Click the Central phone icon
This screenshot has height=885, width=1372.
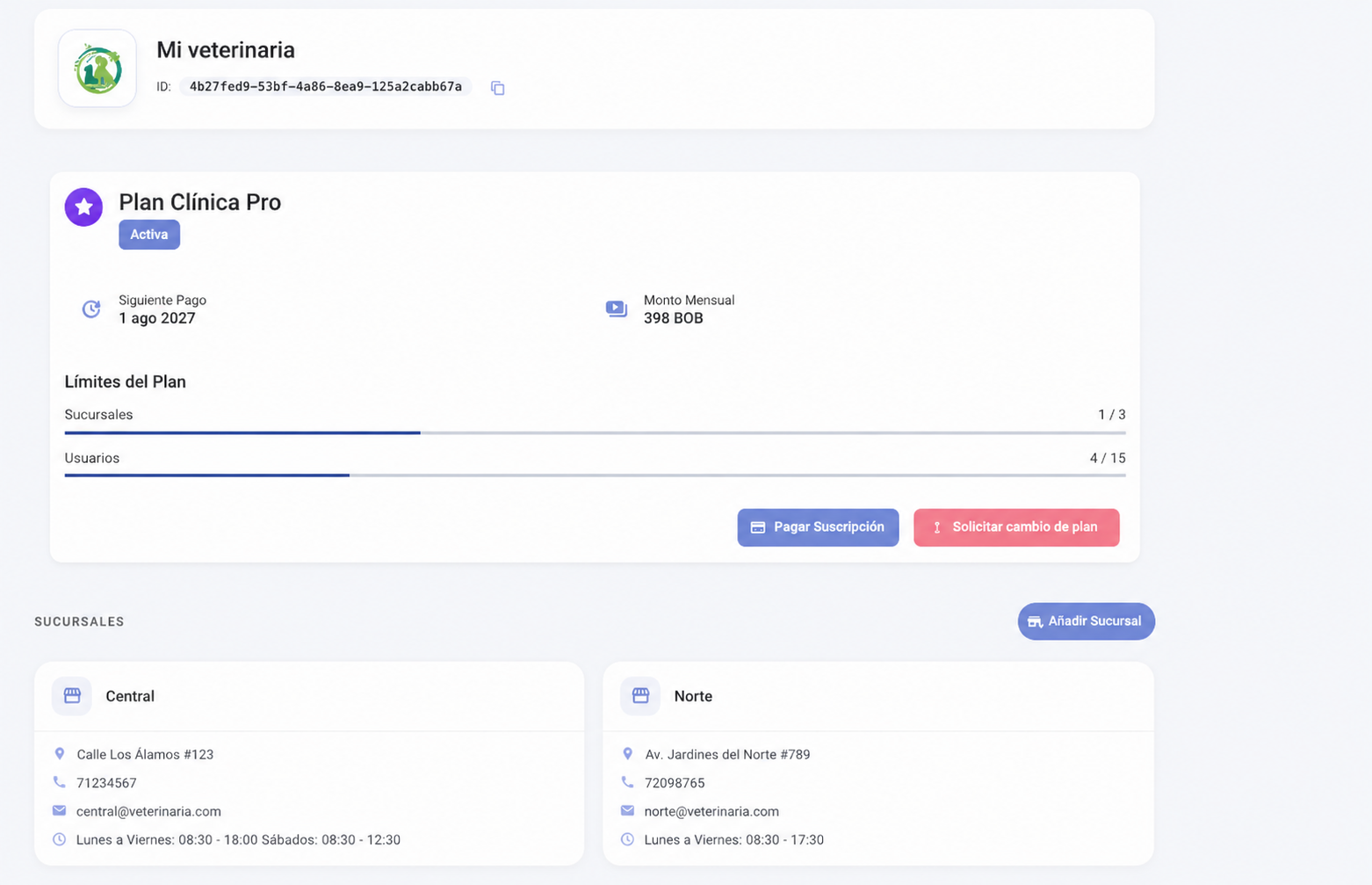tap(59, 782)
